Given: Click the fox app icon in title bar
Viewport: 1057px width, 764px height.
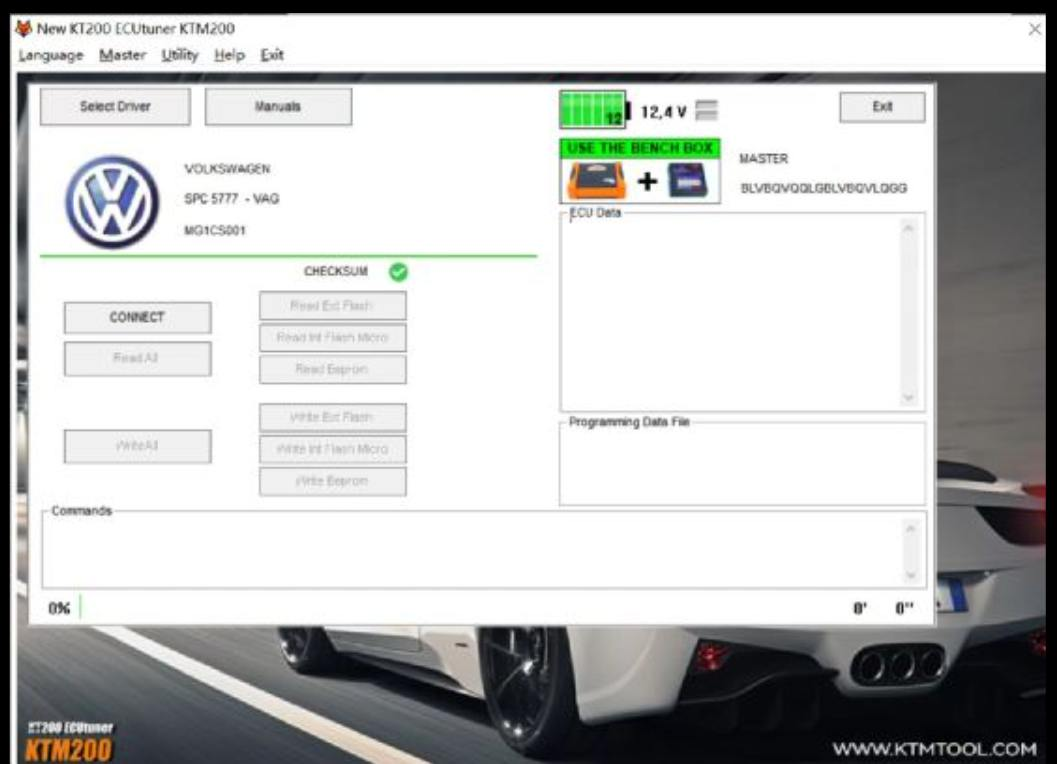Looking at the screenshot, I should pyautogui.click(x=24, y=28).
